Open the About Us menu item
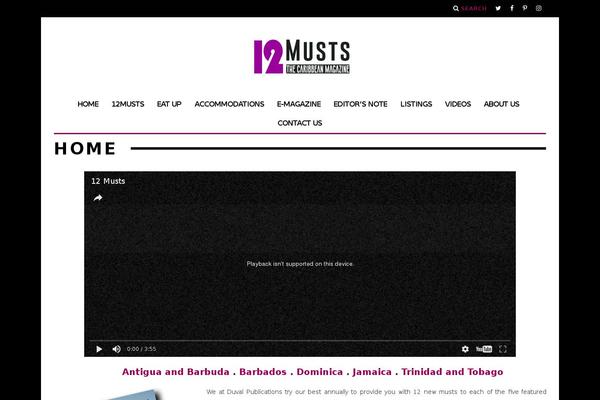This screenshot has height=400, width=600. (x=501, y=104)
